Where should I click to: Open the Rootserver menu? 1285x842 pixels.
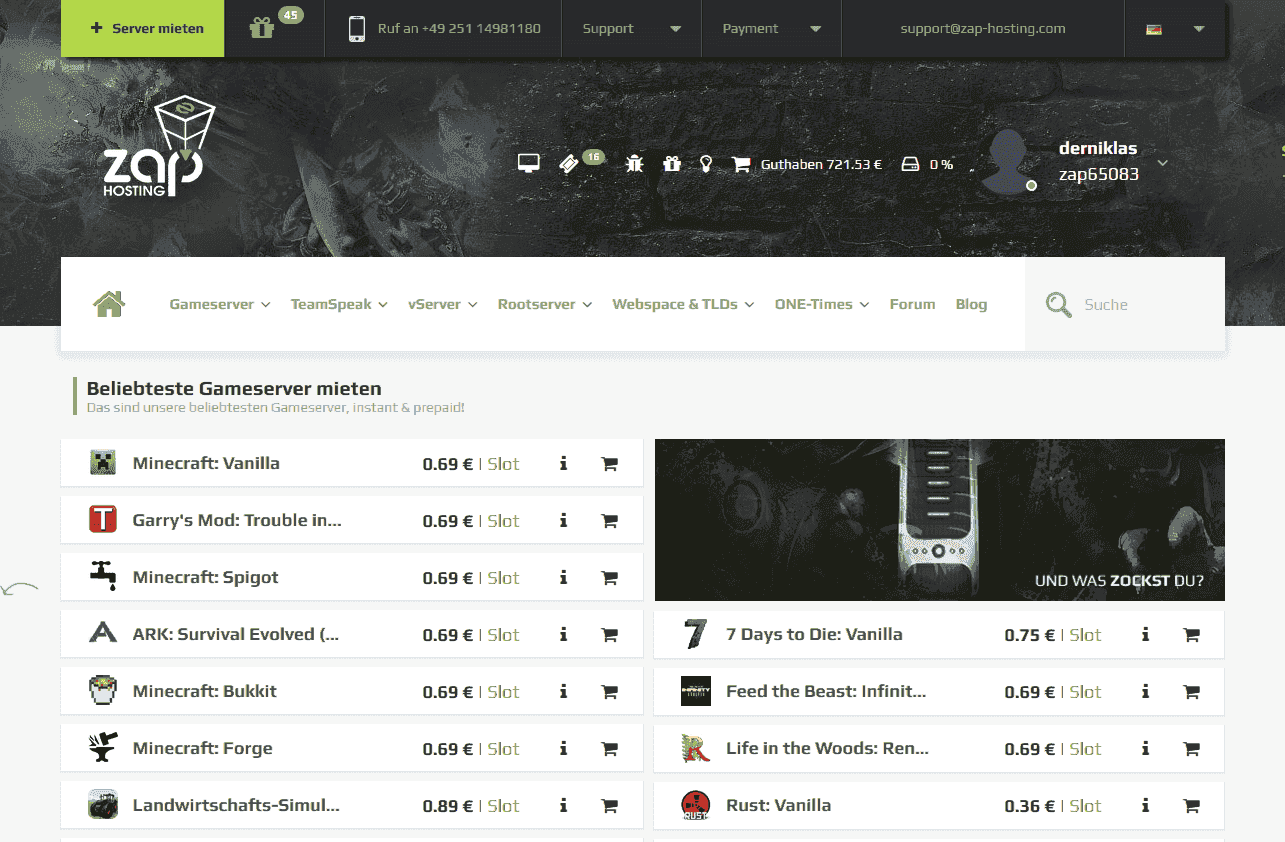(x=545, y=304)
